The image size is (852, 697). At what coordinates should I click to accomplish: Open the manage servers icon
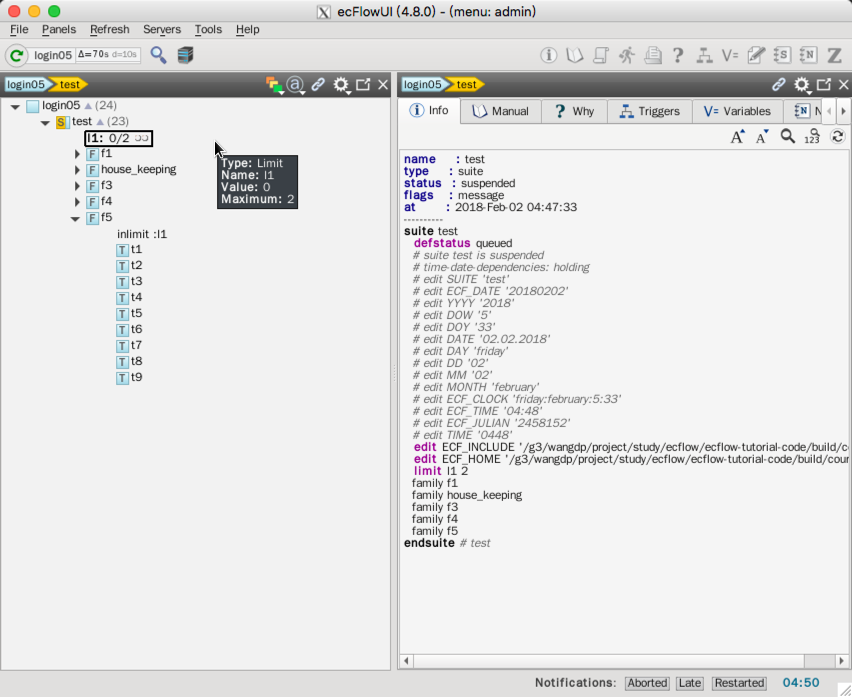point(185,55)
